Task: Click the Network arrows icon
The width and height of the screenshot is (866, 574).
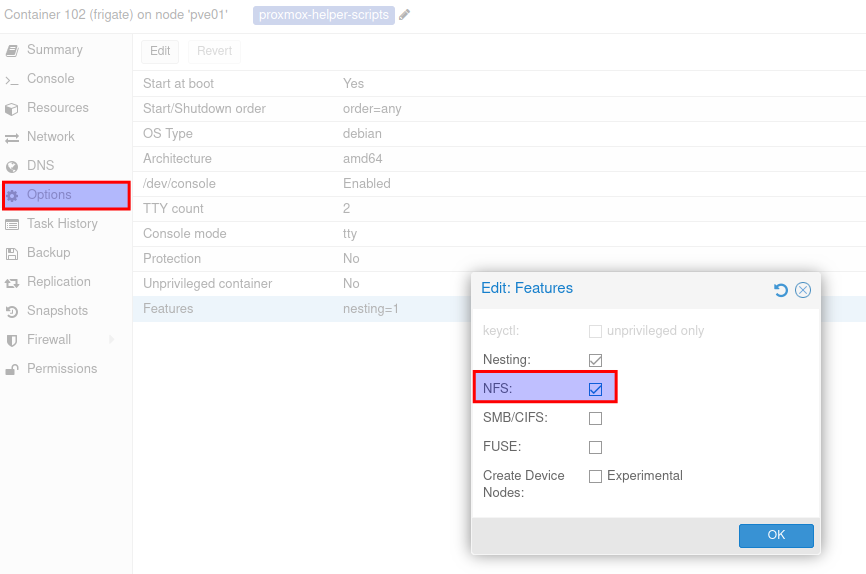Action: pyautogui.click(x=12, y=137)
